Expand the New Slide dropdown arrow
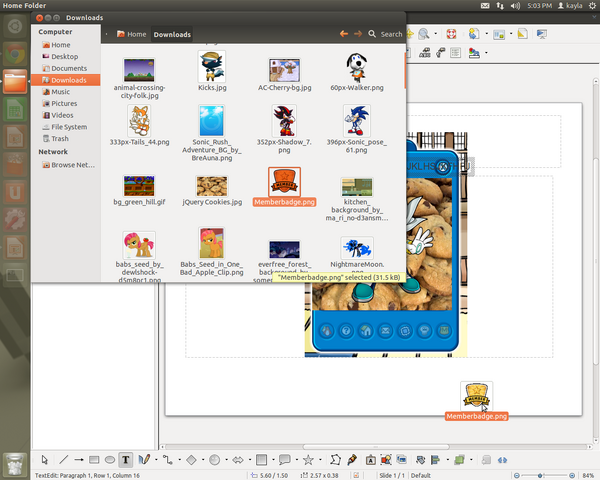Viewport: 600px width, 480px height. tap(486, 34)
